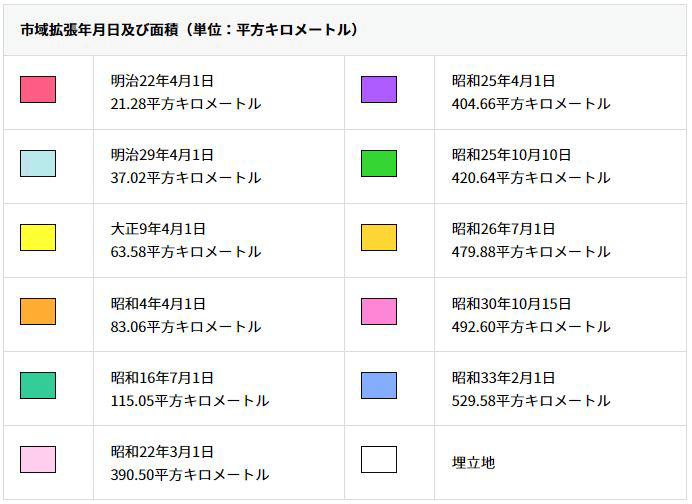
Task: Click the red swatch for 明治22年4月1日
Action: point(38,90)
